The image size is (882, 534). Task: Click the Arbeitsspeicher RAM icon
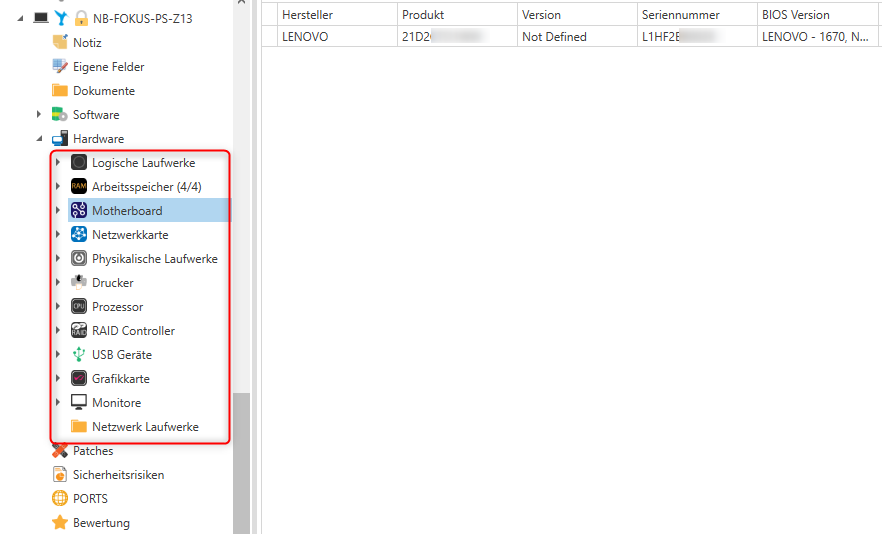(79, 187)
